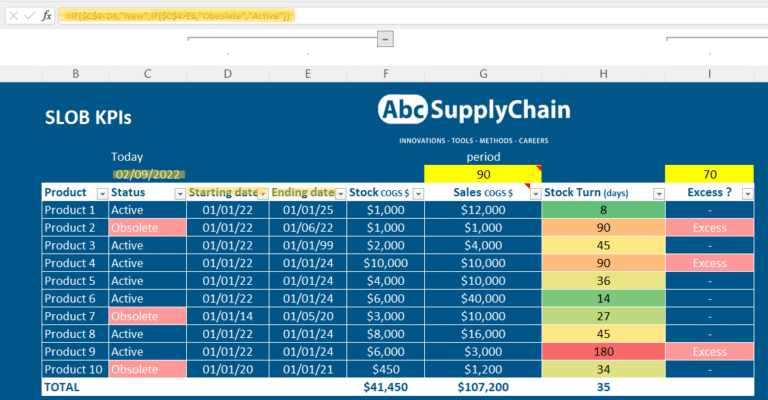The width and height of the screenshot is (768, 400).
Task: Select the Today date cell 02/09/2022
Action: (x=147, y=174)
